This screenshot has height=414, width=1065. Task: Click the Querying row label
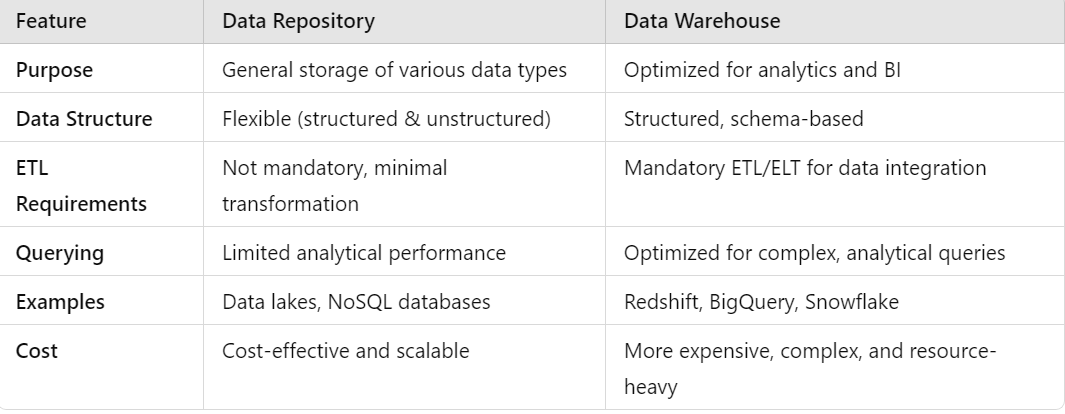click(x=60, y=253)
